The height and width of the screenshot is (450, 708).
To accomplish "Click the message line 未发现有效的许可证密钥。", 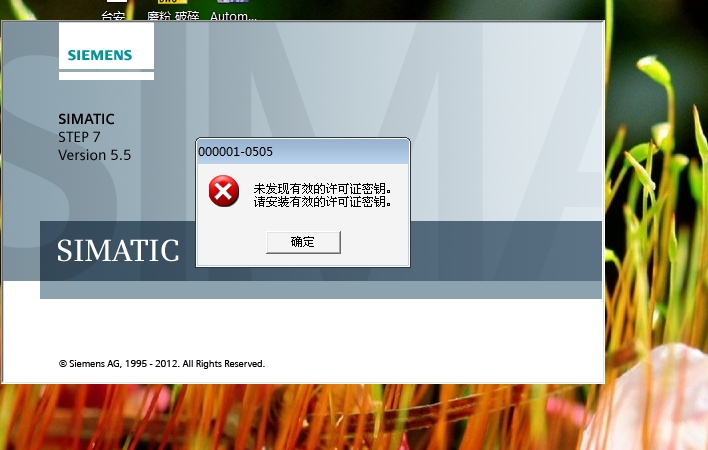I will [x=322, y=189].
